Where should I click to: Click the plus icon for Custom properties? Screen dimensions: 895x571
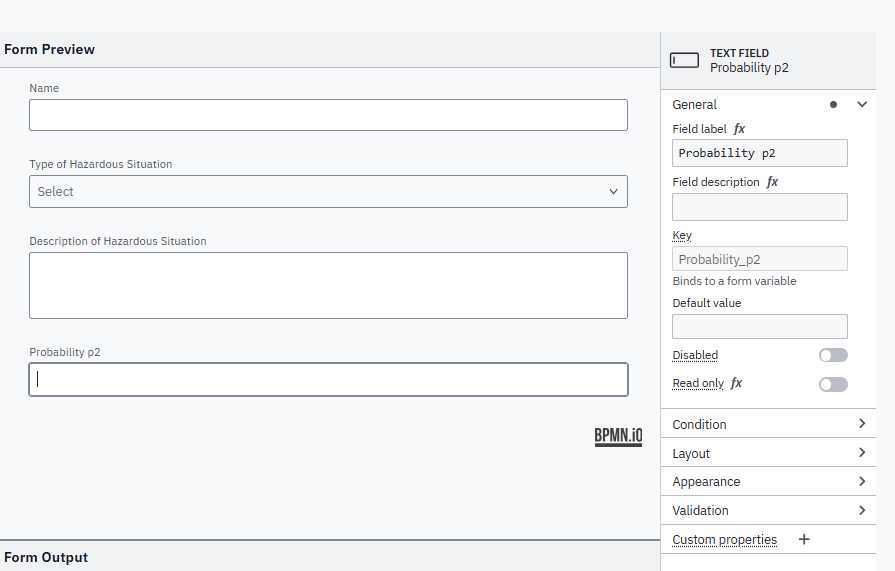pos(804,539)
